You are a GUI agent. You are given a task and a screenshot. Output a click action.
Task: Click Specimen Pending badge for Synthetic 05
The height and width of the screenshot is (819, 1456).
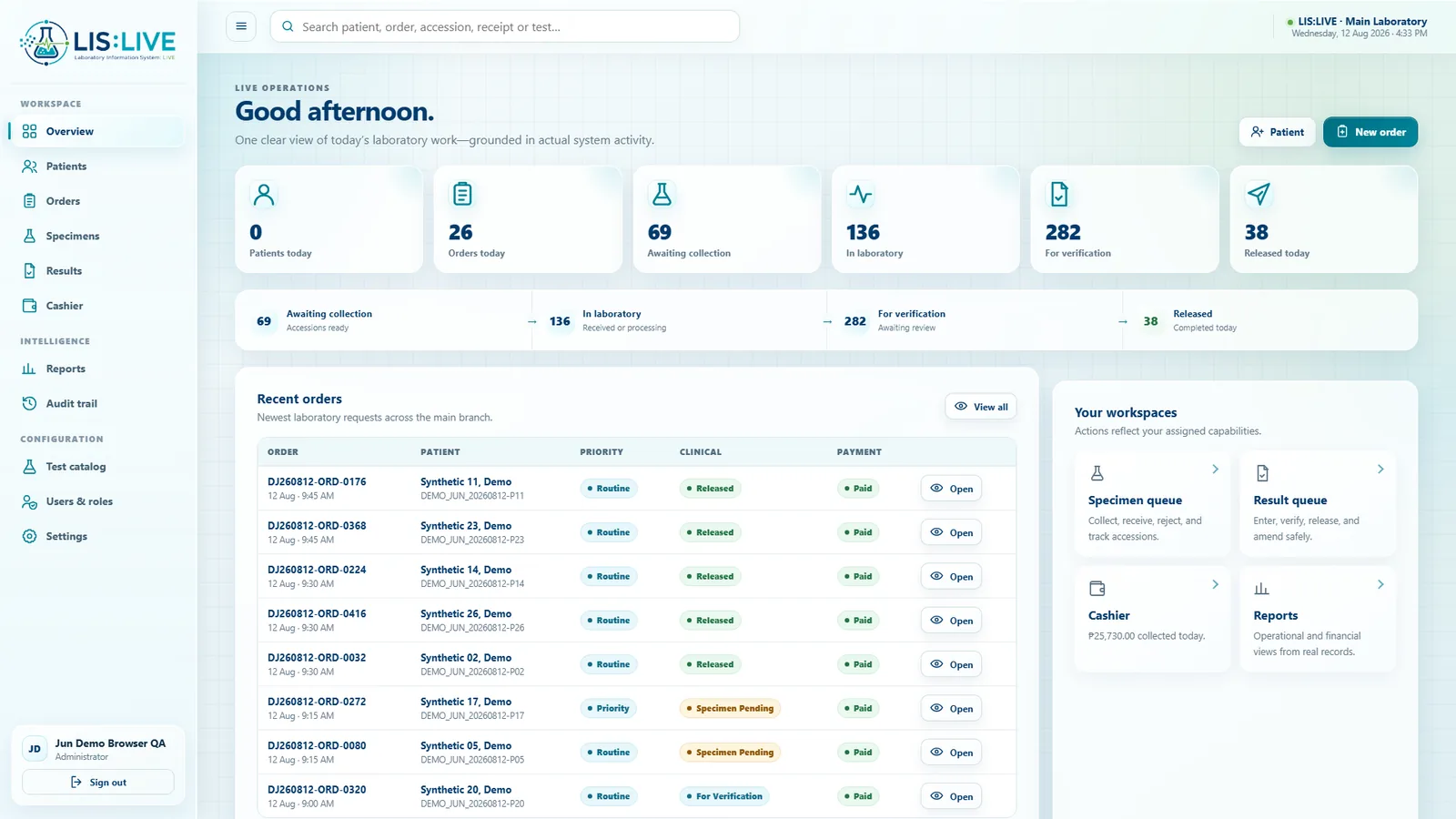pyautogui.click(x=730, y=753)
